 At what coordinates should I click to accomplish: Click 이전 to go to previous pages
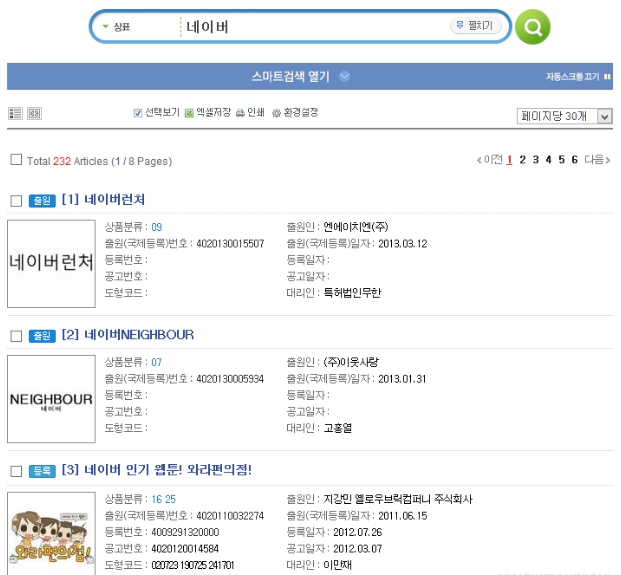tap(490, 160)
